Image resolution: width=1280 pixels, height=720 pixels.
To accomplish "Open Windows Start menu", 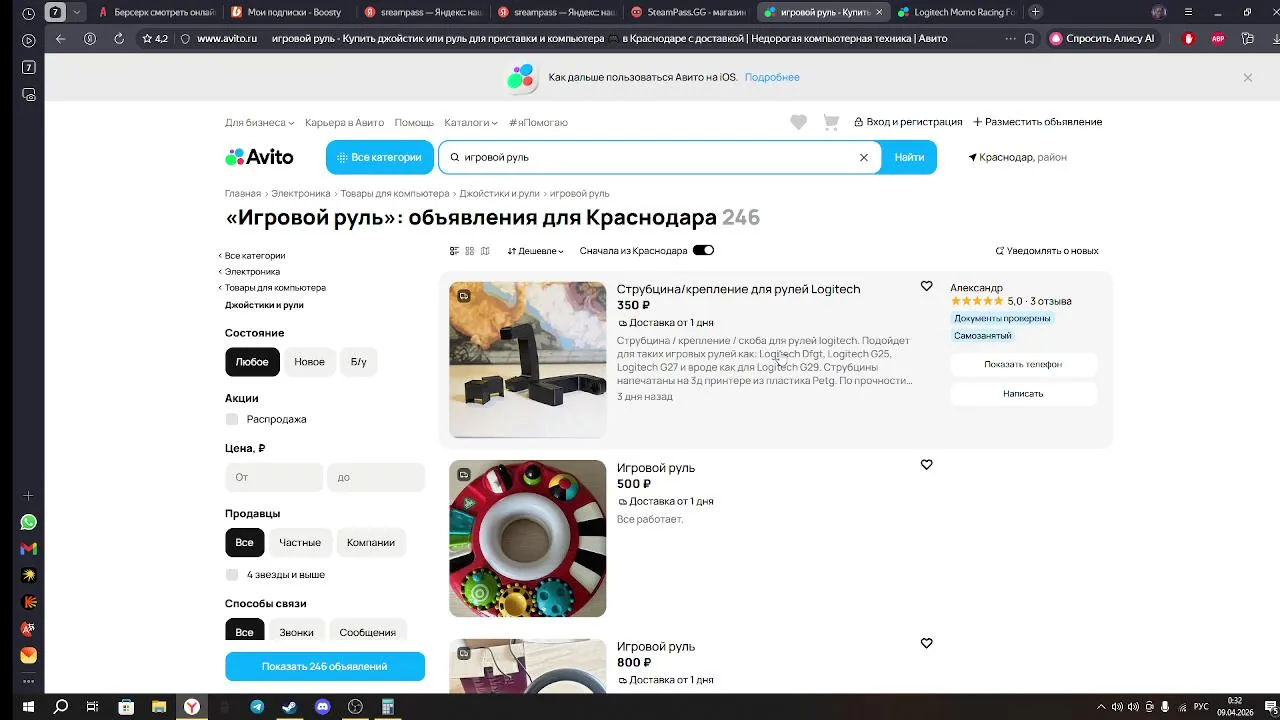I will tap(28, 707).
